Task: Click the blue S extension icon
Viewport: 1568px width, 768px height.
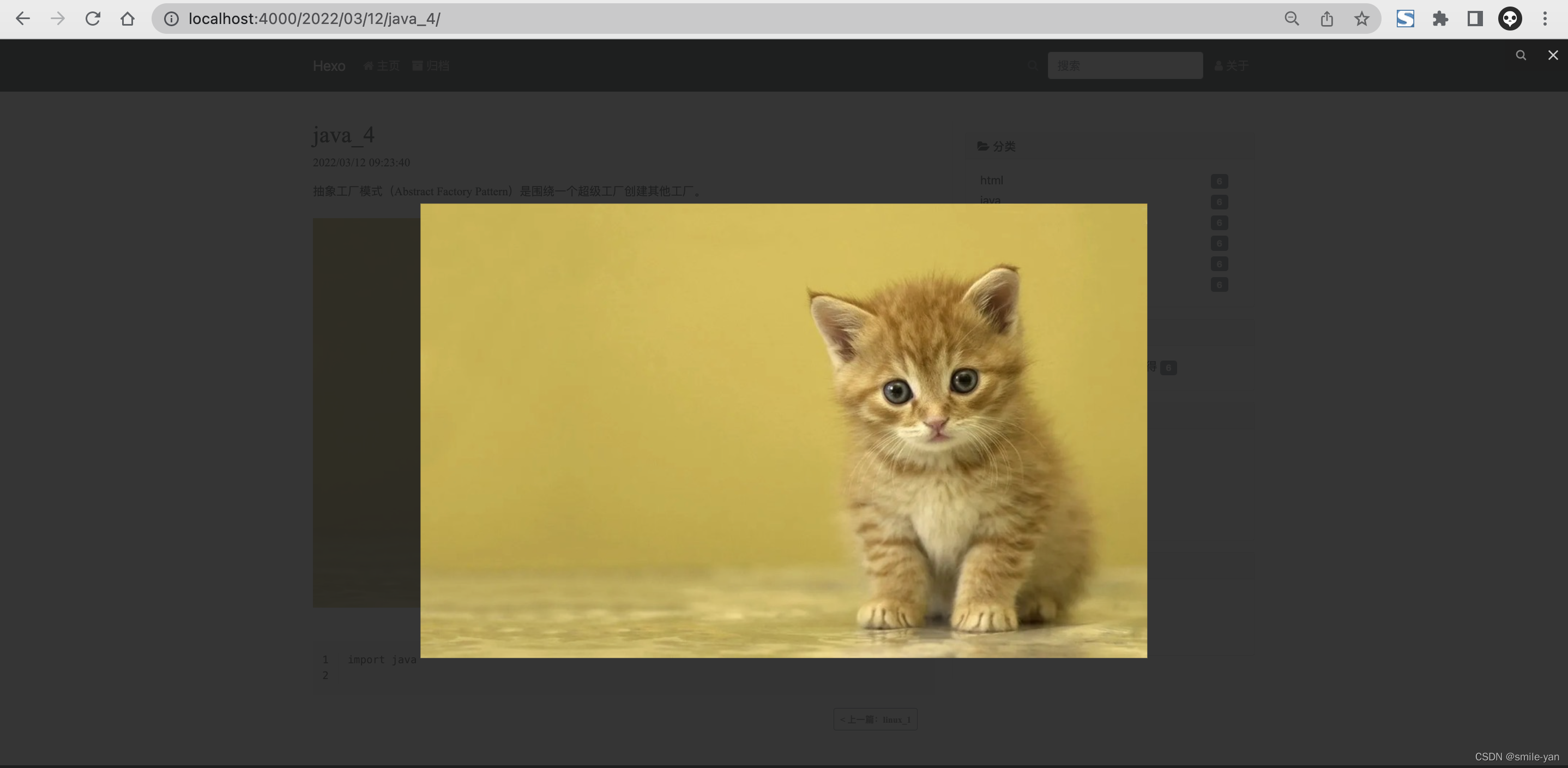Action: click(x=1405, y=19)
